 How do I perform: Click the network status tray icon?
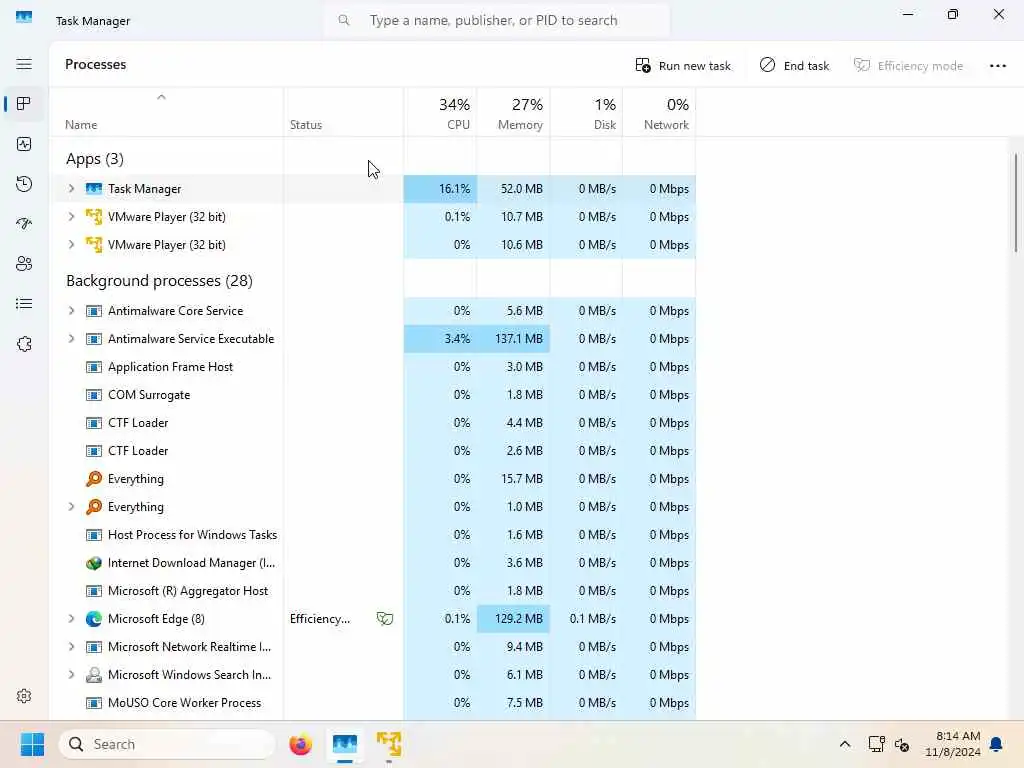coord(876,744)
